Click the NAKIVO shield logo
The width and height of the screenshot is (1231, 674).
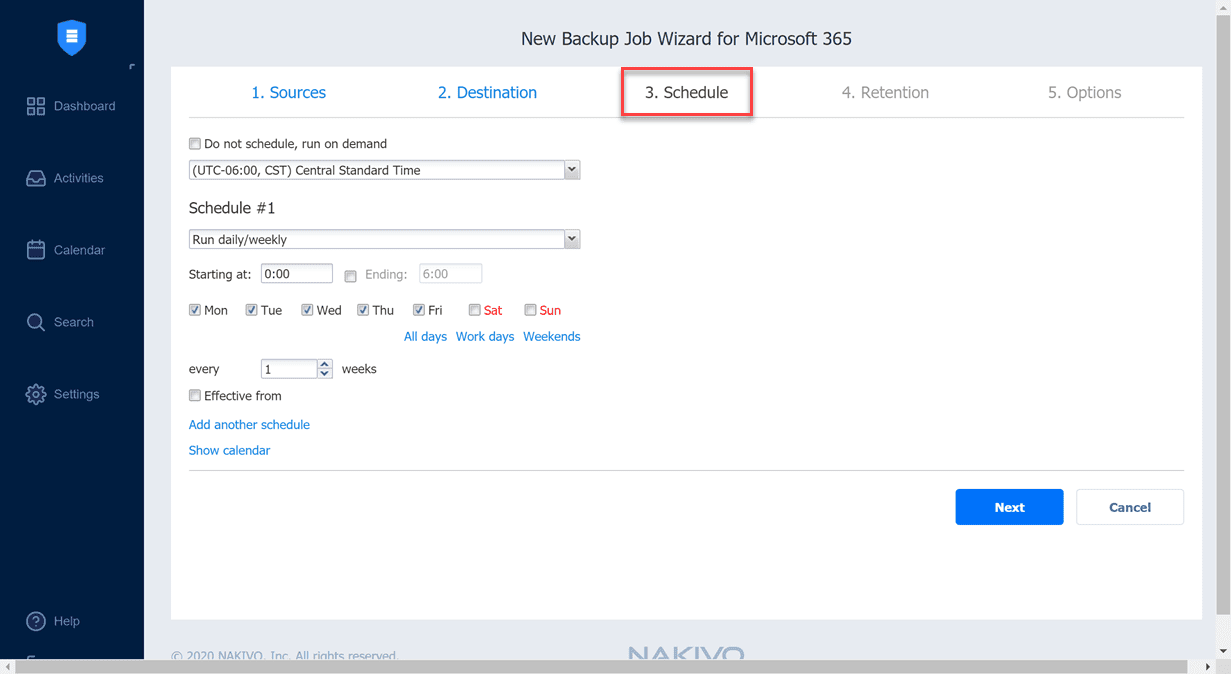pyautogui.click(x=71, y=37)
